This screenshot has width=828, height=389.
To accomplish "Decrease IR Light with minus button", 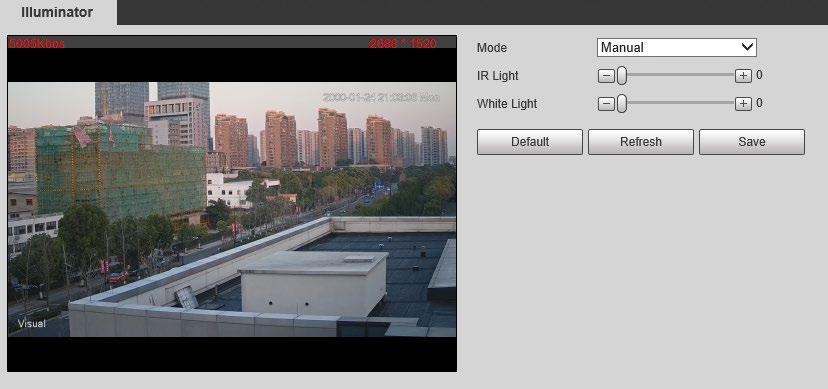I will click(606, 76).
